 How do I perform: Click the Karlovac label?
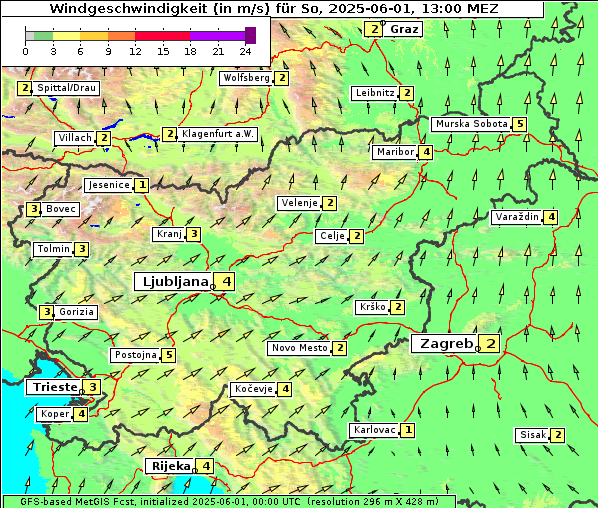[375, 430]
